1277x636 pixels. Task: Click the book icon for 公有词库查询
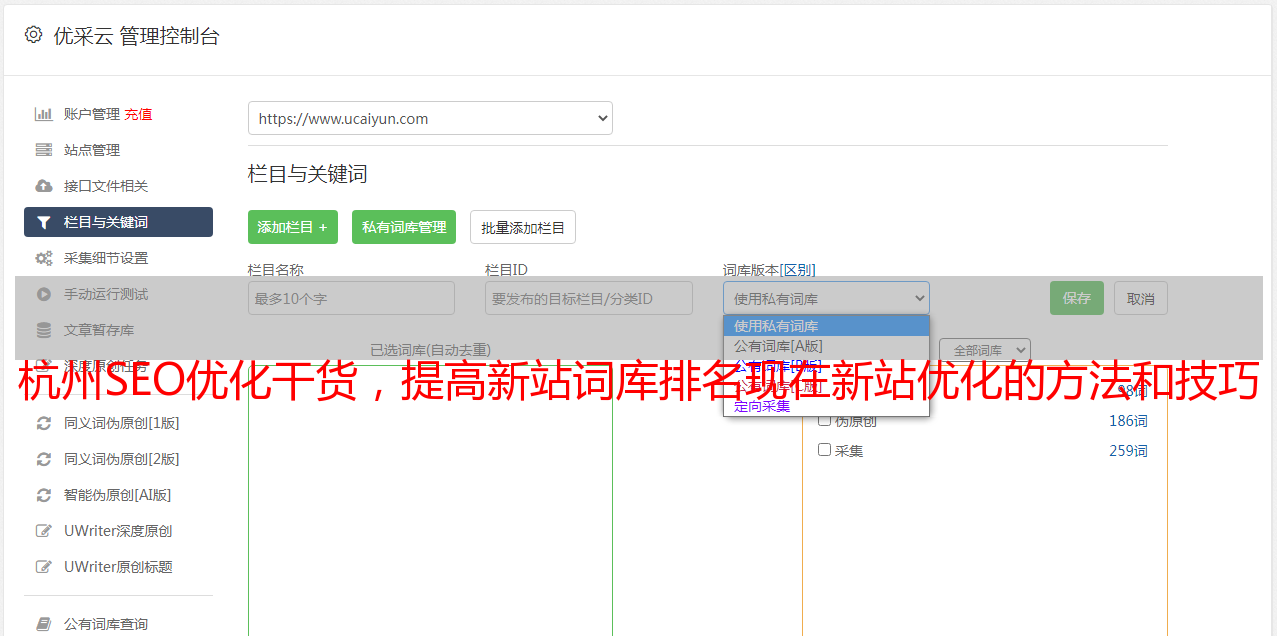click(x=44, y=624)
